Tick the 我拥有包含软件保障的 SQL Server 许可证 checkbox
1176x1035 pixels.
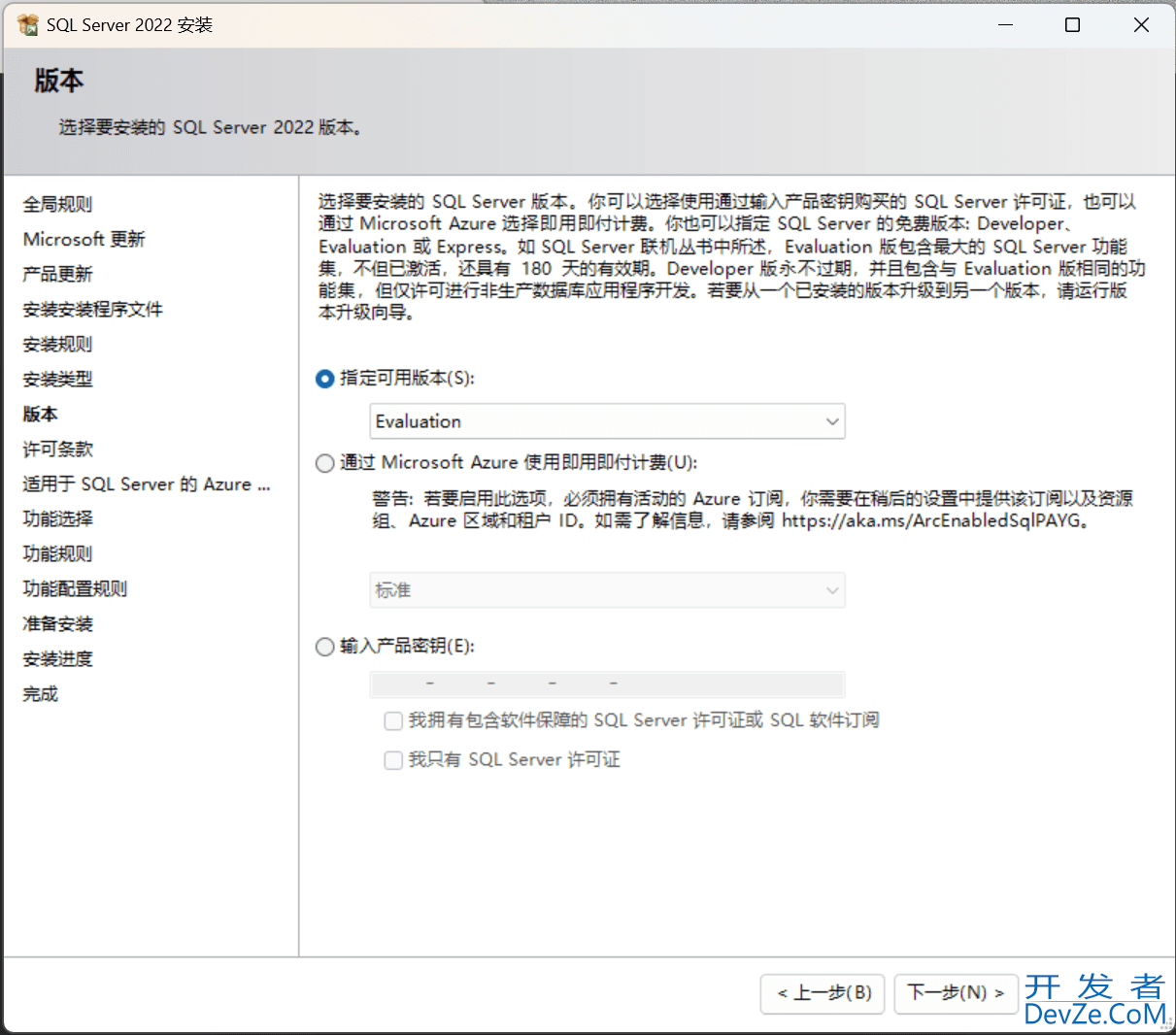(x=393, y=720)
